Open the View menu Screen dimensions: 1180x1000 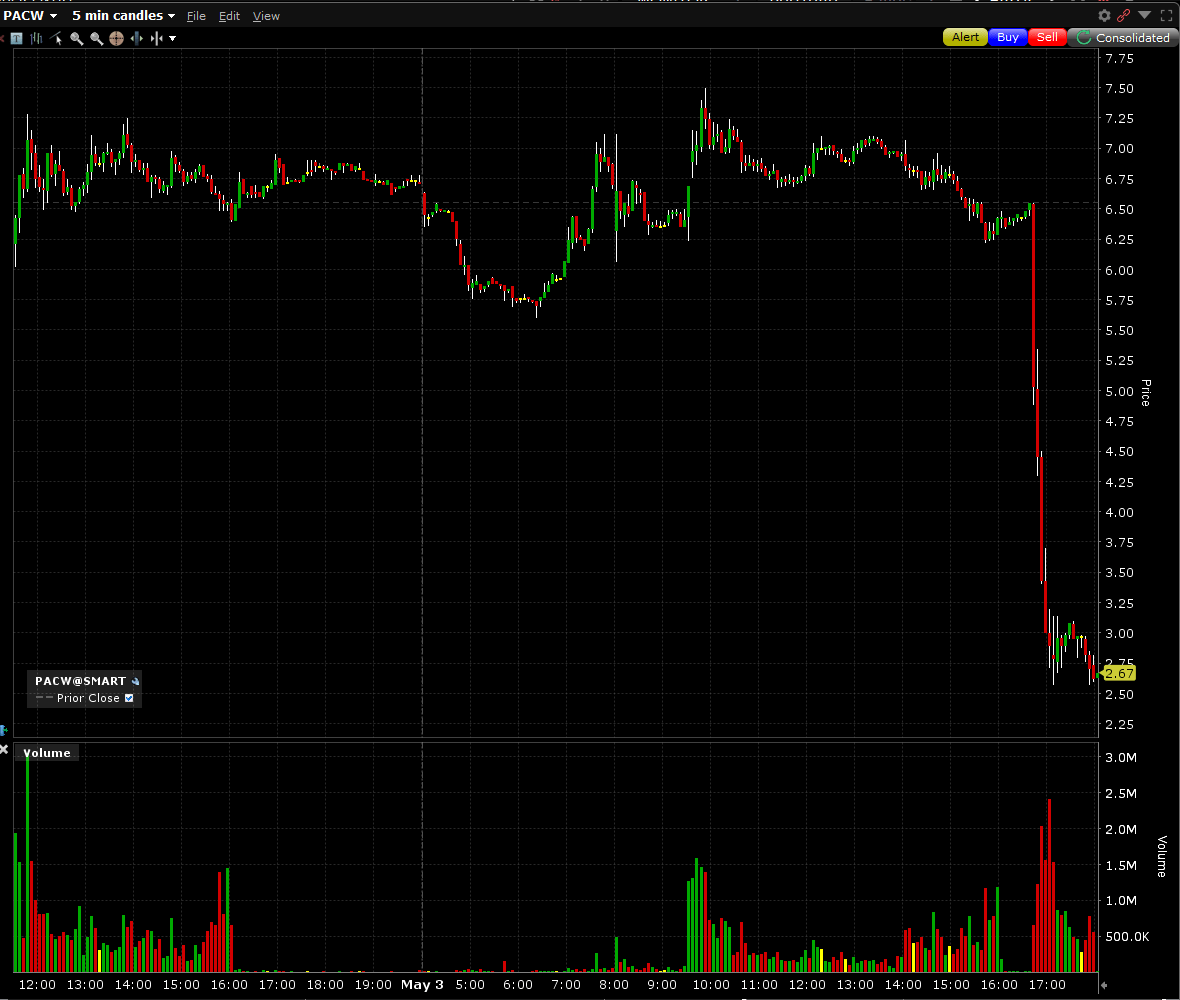coord(265,15)
